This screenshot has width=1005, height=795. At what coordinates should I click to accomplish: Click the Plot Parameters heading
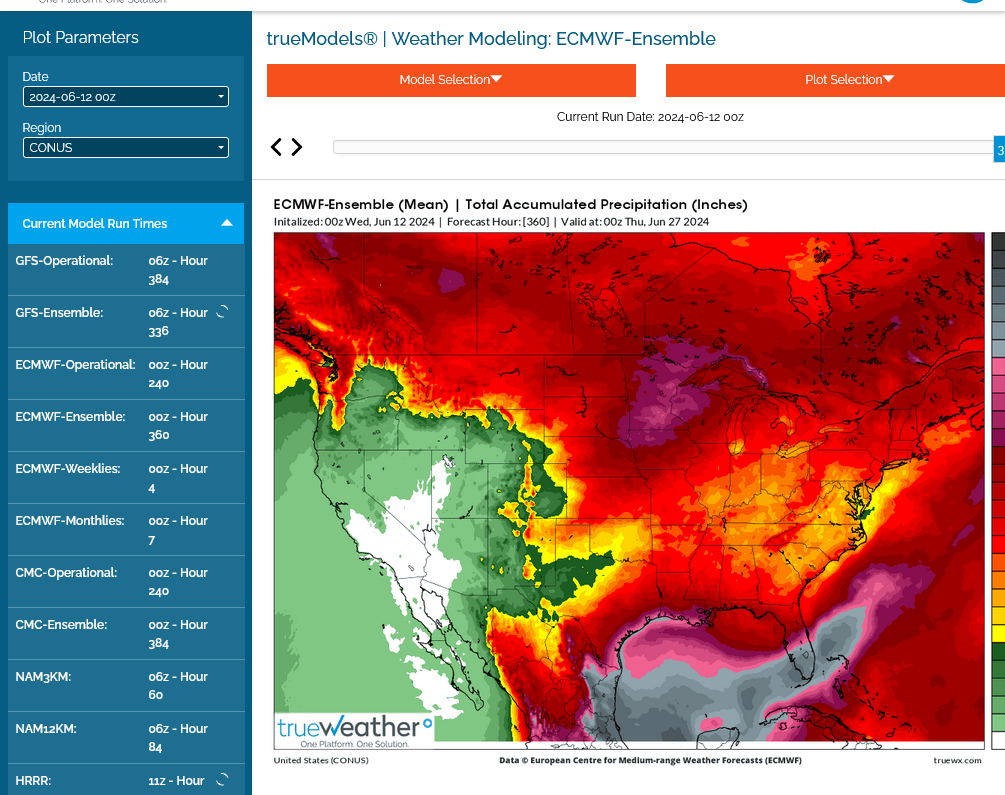(80, 37)
